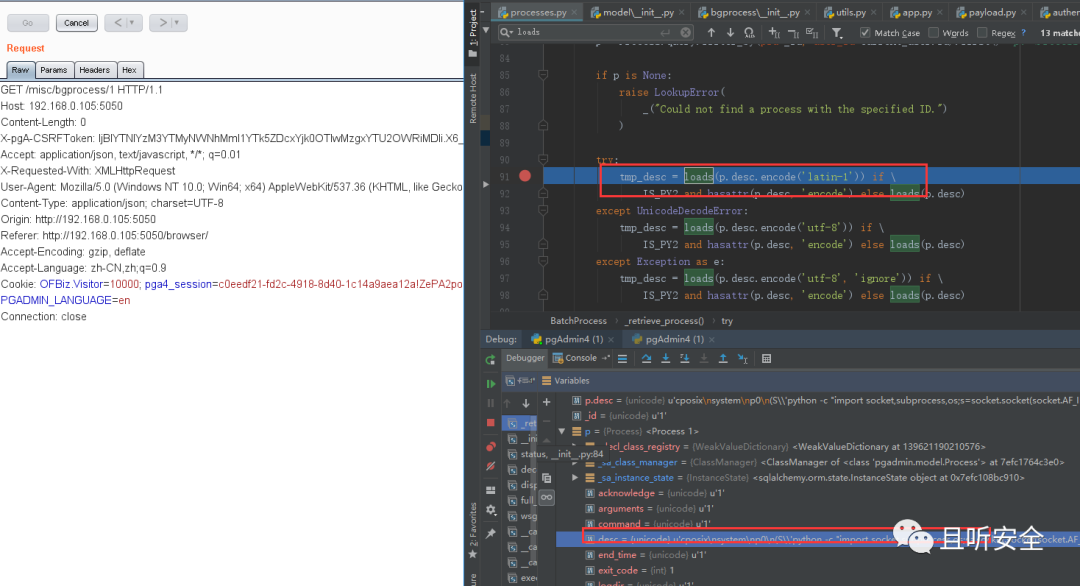Click the Rerun debug session icon
This screenshot has height=586, width=1080.
(x=490, y=359)
